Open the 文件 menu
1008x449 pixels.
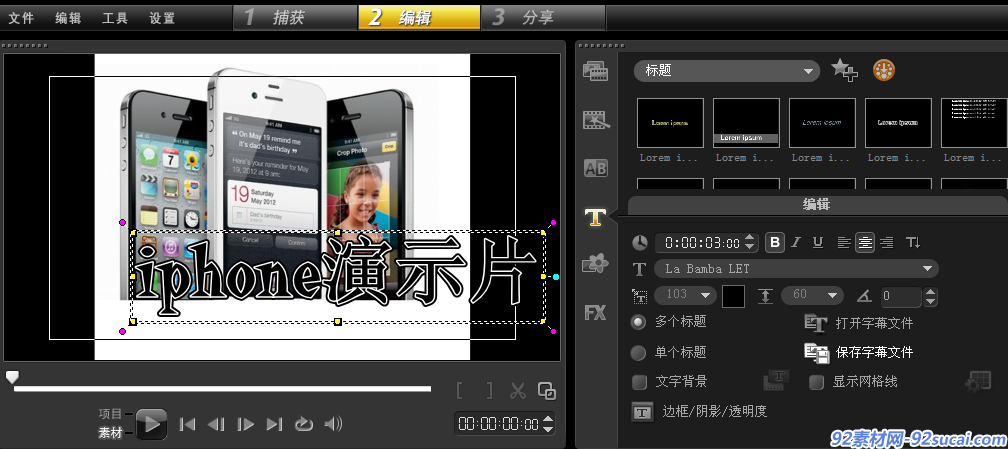[21, 18]
